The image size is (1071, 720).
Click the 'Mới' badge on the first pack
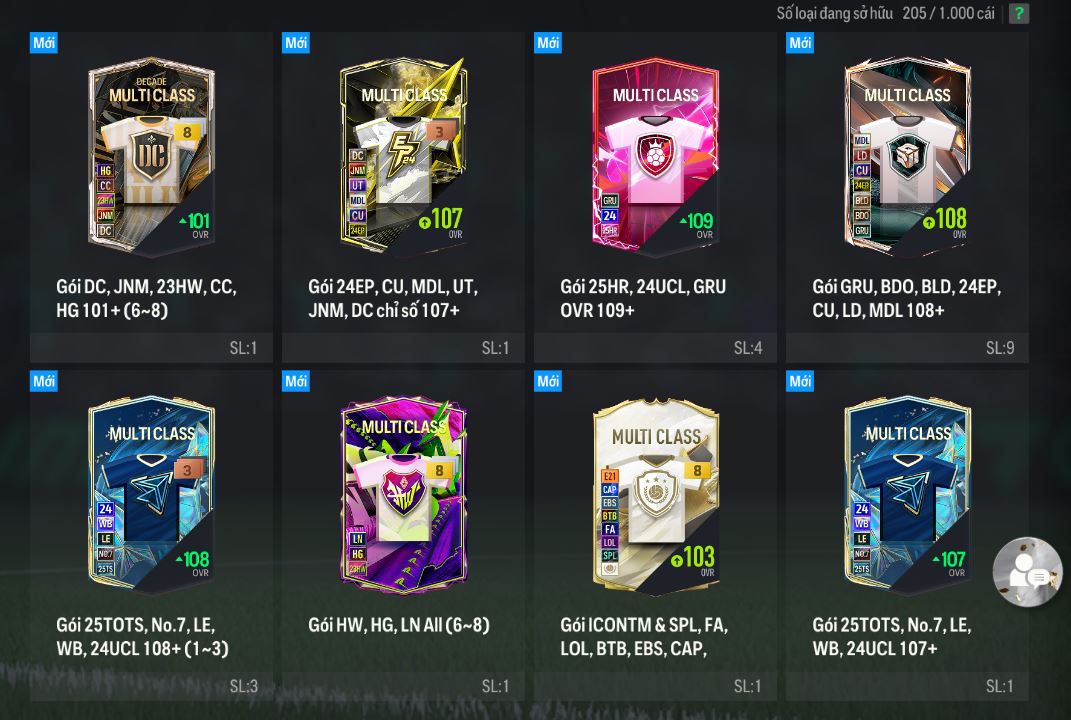click(44, 42)
